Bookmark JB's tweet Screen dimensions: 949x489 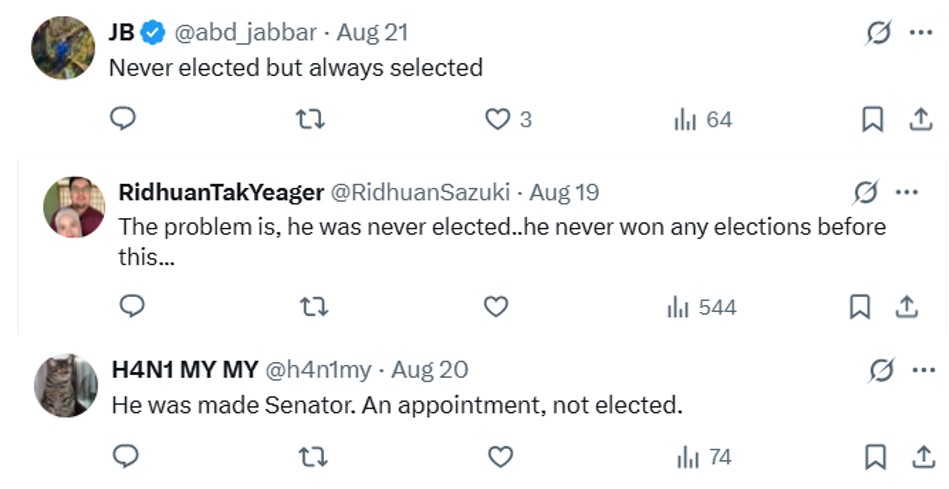872,120
